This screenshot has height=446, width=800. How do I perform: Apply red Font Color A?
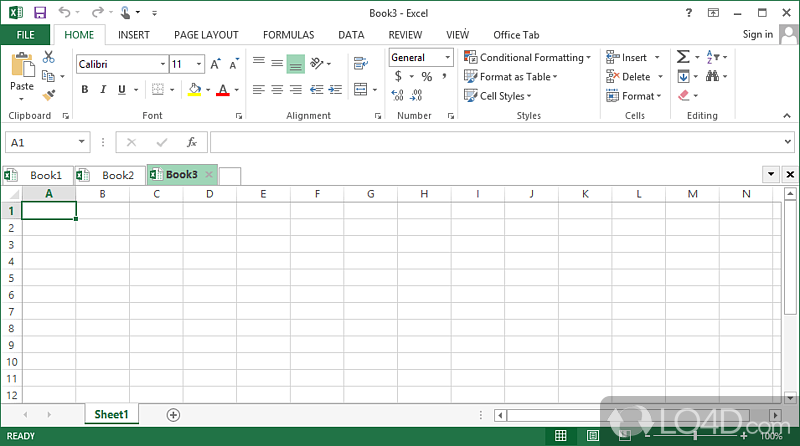pos(223,90)
